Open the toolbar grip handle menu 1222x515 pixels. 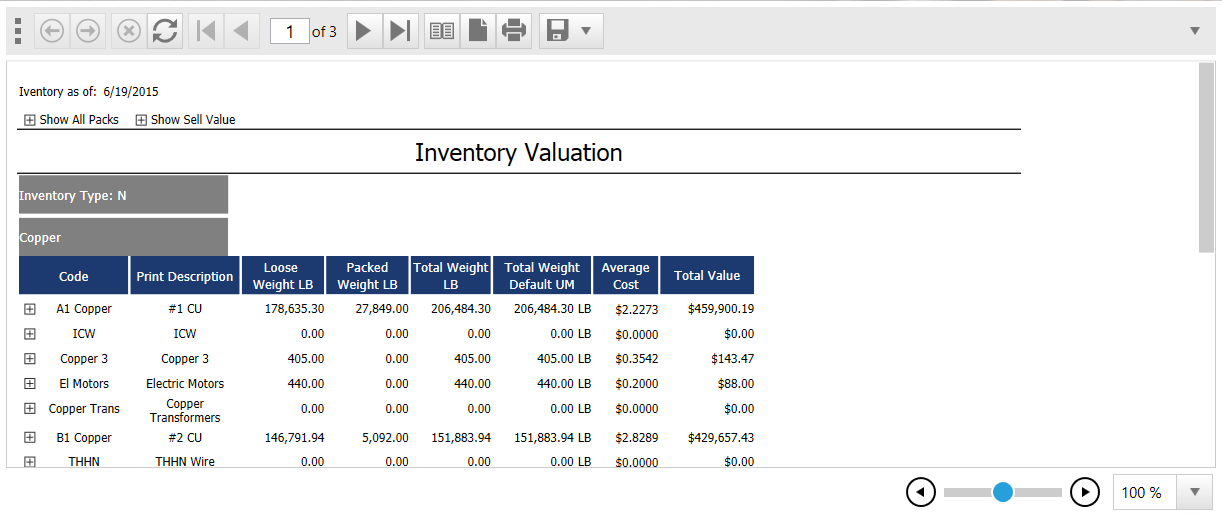18,31
